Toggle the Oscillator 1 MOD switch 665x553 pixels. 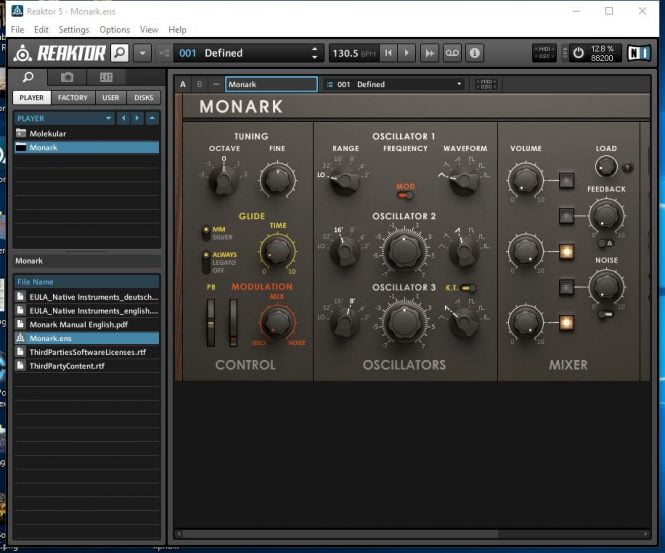click(x=405, y=196)
